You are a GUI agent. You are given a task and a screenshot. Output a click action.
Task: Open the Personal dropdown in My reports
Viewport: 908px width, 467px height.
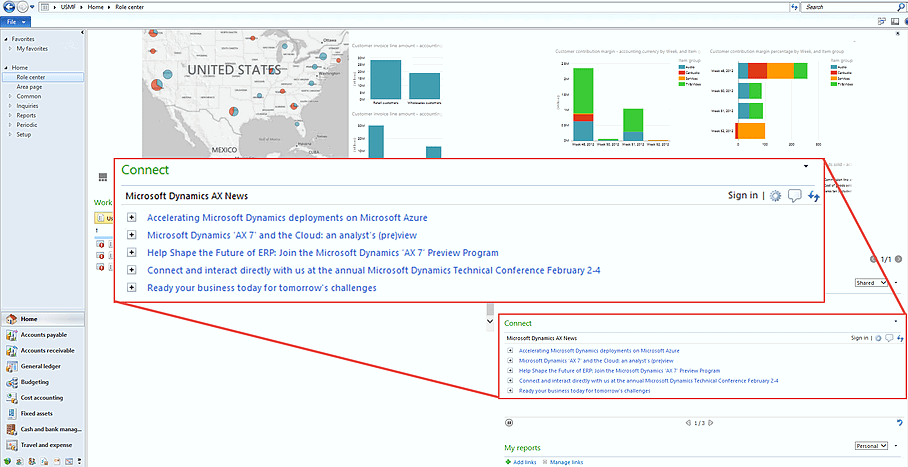tap(872, 446)
